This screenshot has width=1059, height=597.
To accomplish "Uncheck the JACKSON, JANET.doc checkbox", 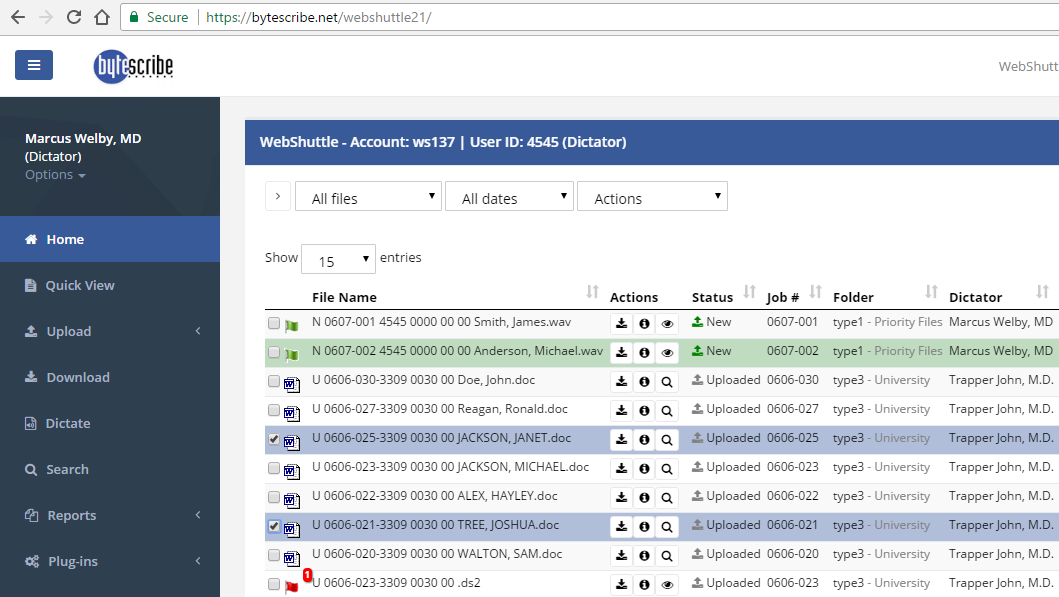I will tap(274, 439).
